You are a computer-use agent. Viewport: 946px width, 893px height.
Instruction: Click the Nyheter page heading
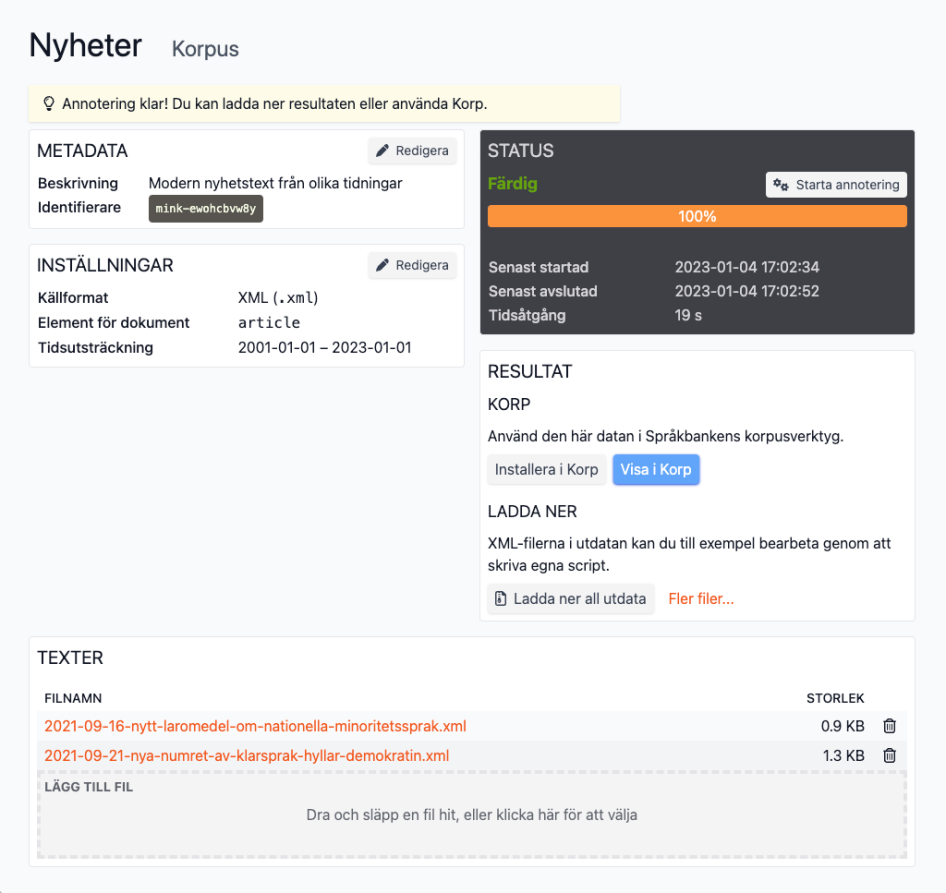coord(85,45)
